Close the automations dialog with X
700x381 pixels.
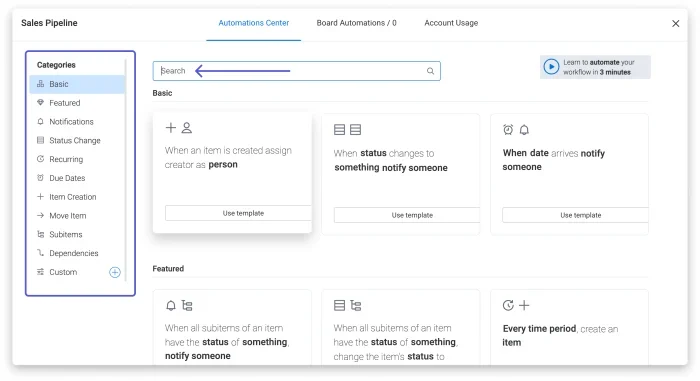coord(675,23)
